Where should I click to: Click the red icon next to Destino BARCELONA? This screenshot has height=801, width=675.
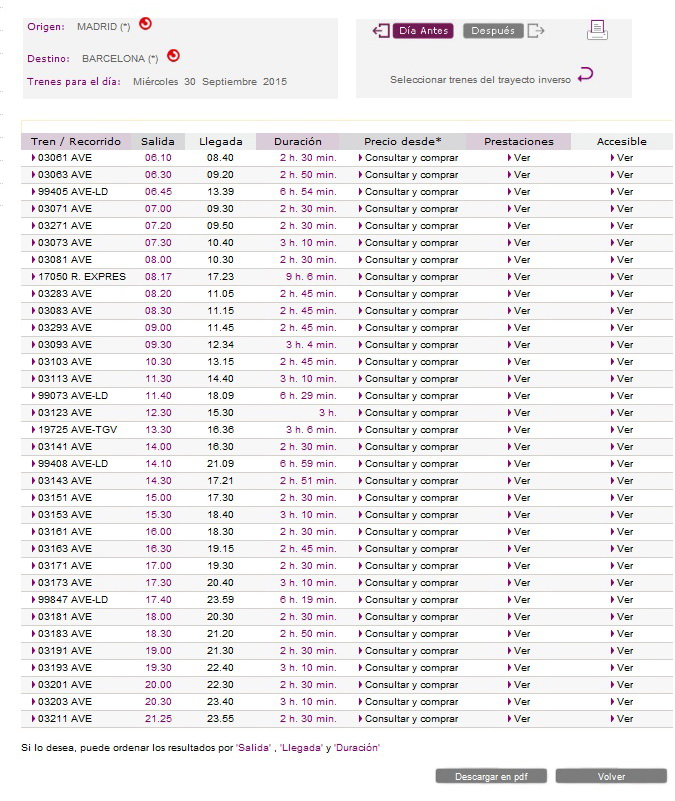(173, 56)
